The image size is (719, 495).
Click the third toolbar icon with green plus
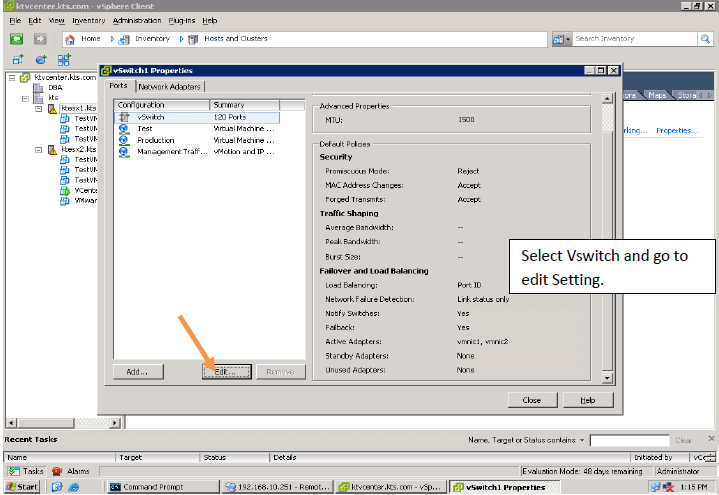click(64, 60)
